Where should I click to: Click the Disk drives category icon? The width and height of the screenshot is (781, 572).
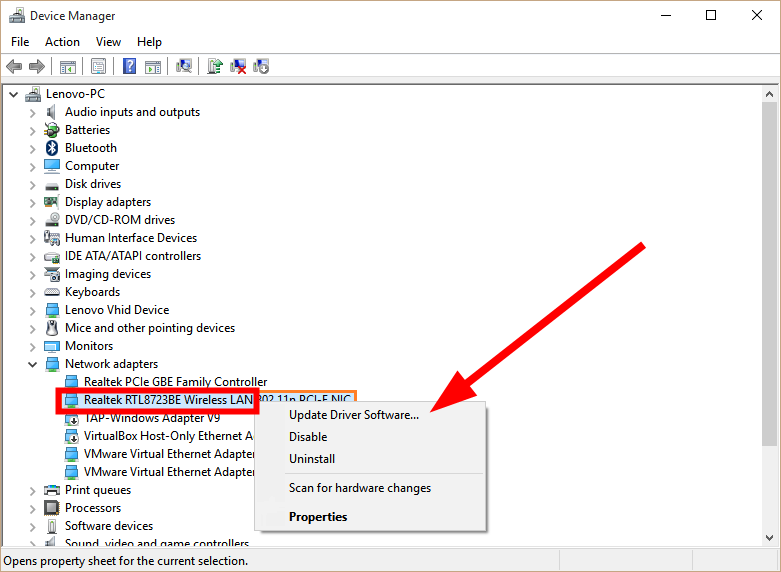tap(52, 185)
